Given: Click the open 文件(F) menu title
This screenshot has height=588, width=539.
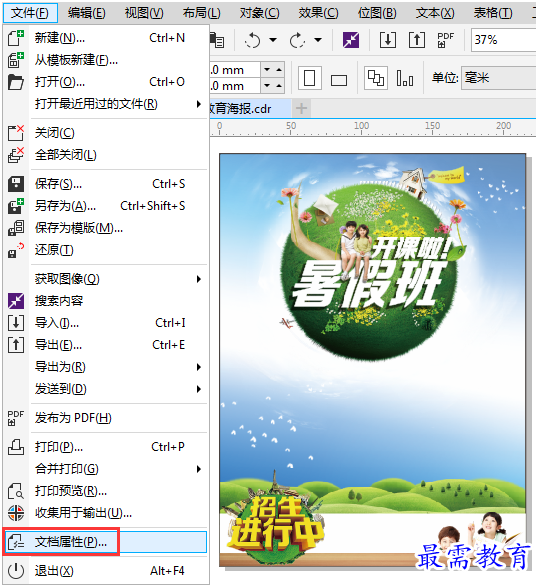Looking at the screenshot, I should click(x=30, y=13).
